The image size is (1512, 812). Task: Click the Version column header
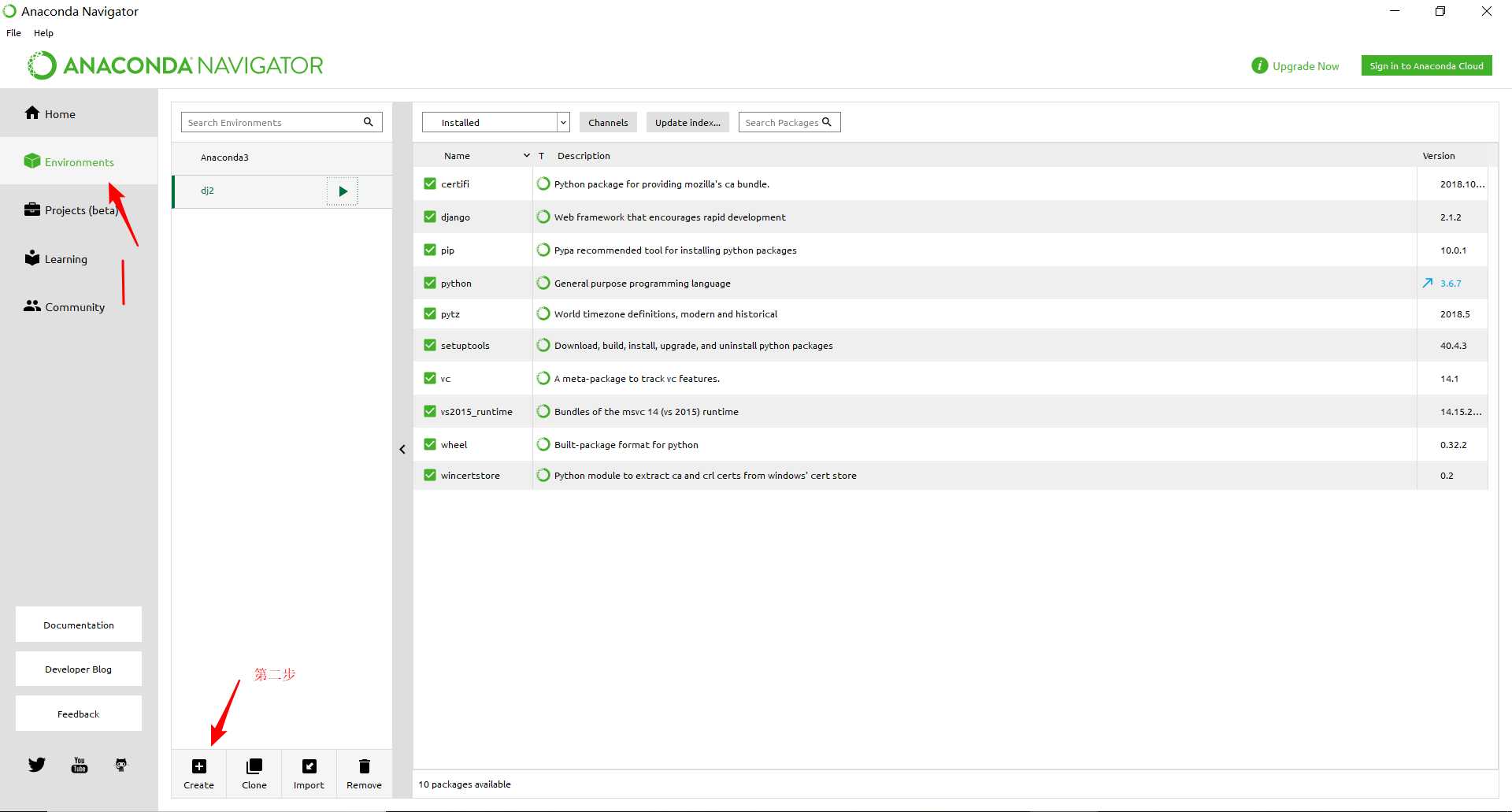pos(1439,155)
